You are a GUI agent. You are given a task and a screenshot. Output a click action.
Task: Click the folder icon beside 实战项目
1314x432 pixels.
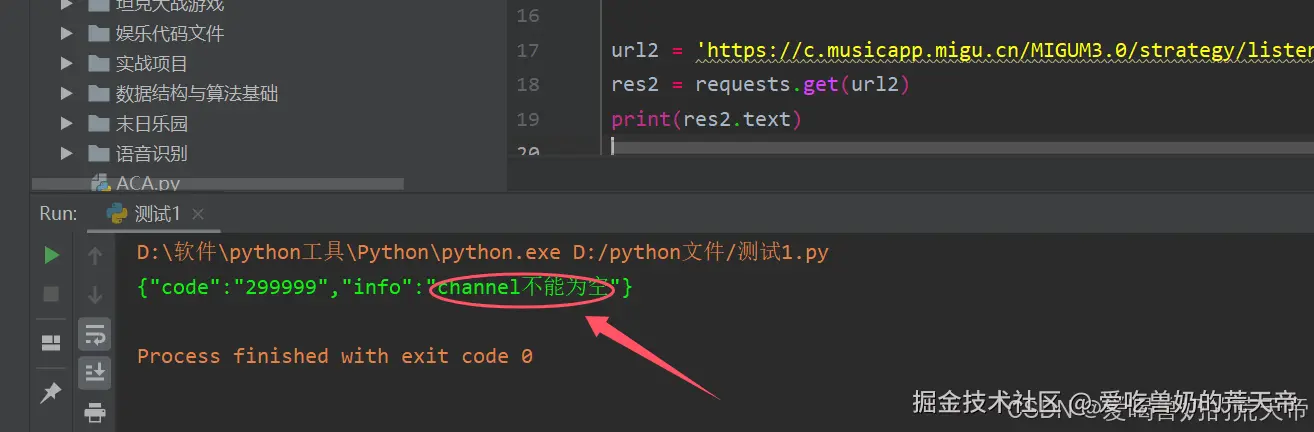tap(98, 63)
